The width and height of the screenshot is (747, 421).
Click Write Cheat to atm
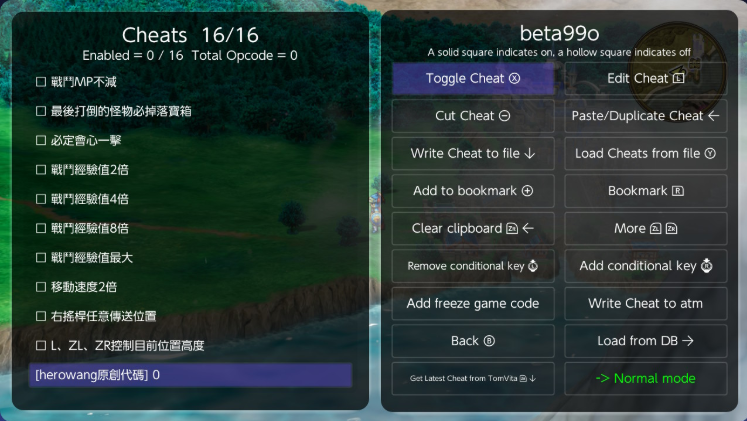645,304
